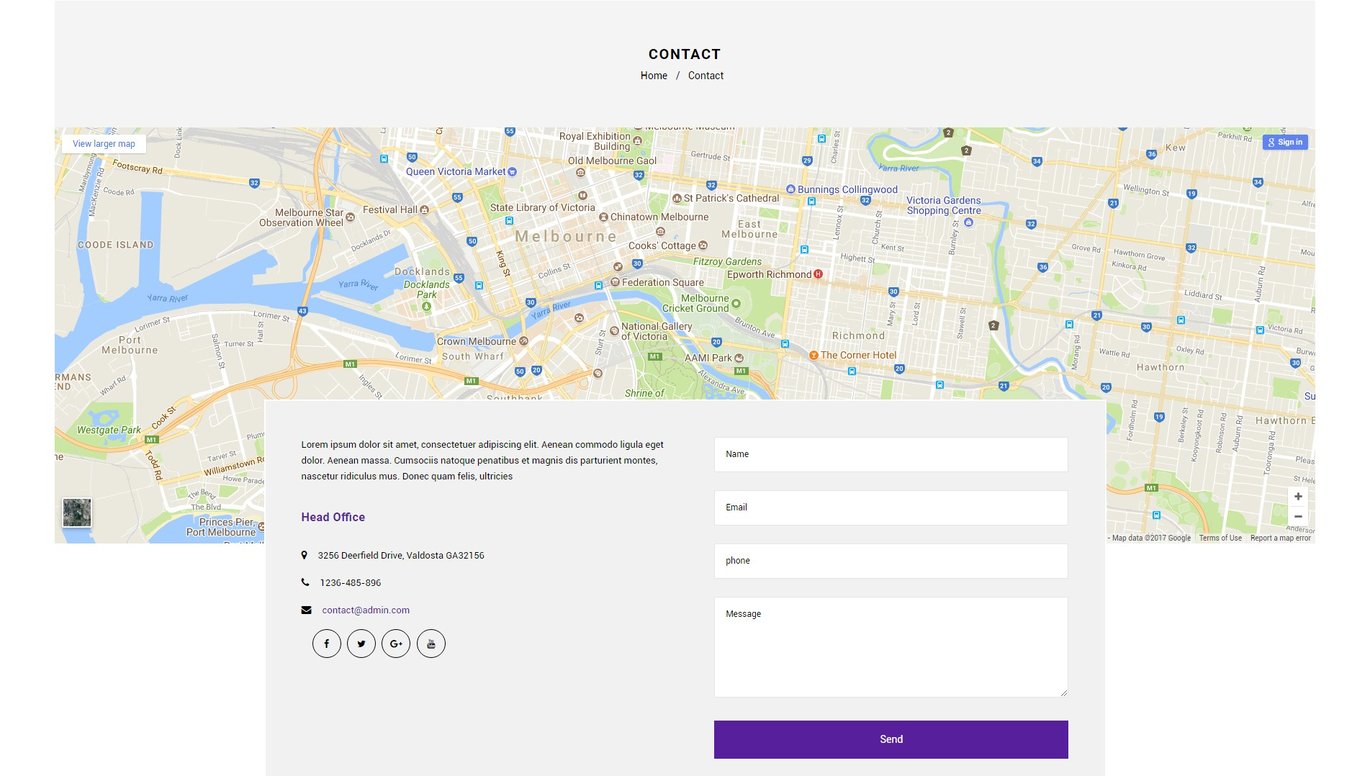Focus the Name input field

pyautogui.click(x=891, y=454)
